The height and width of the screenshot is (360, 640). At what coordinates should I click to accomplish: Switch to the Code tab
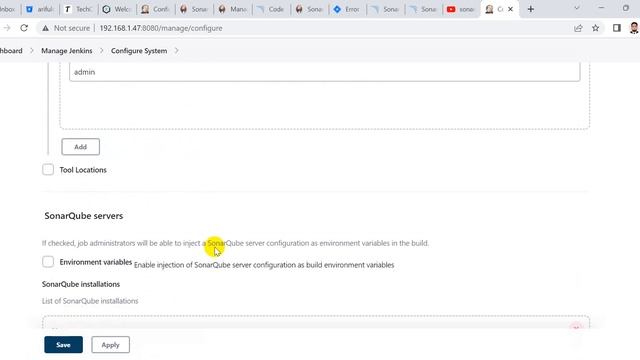point(271,9)
